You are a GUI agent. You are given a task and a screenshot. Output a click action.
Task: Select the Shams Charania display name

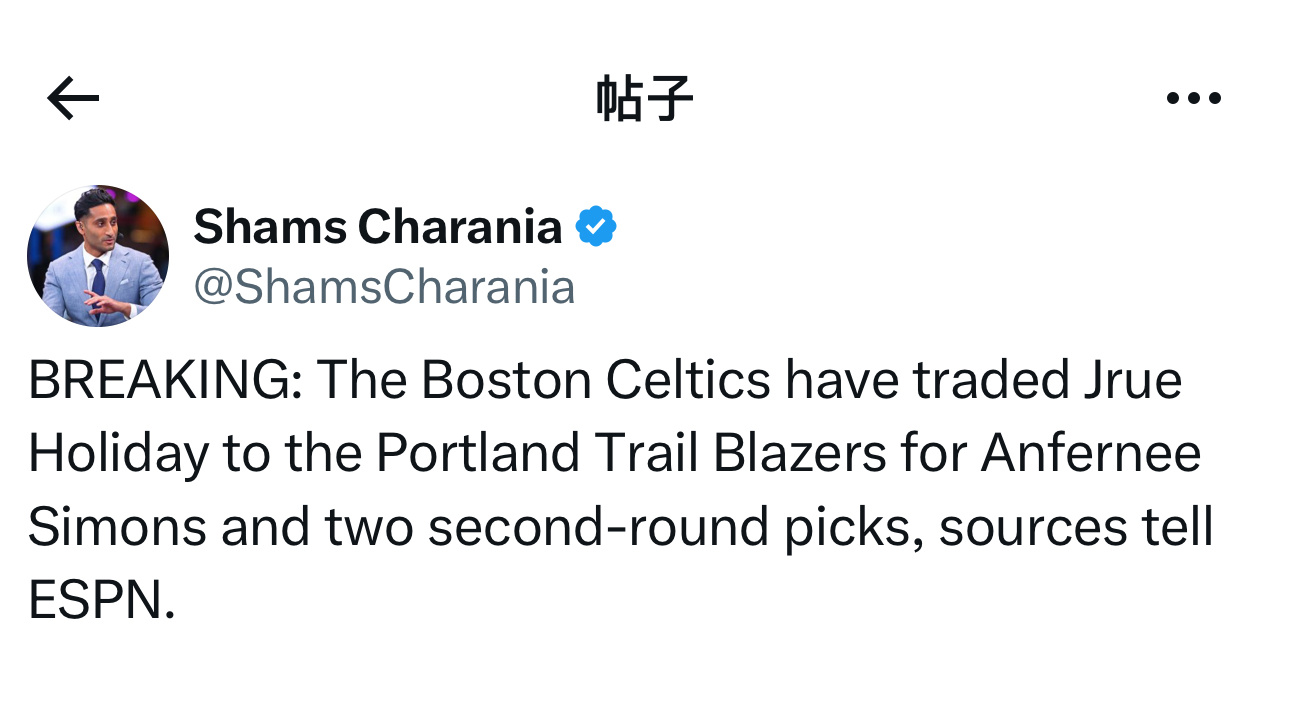click(x=378, y=227)
